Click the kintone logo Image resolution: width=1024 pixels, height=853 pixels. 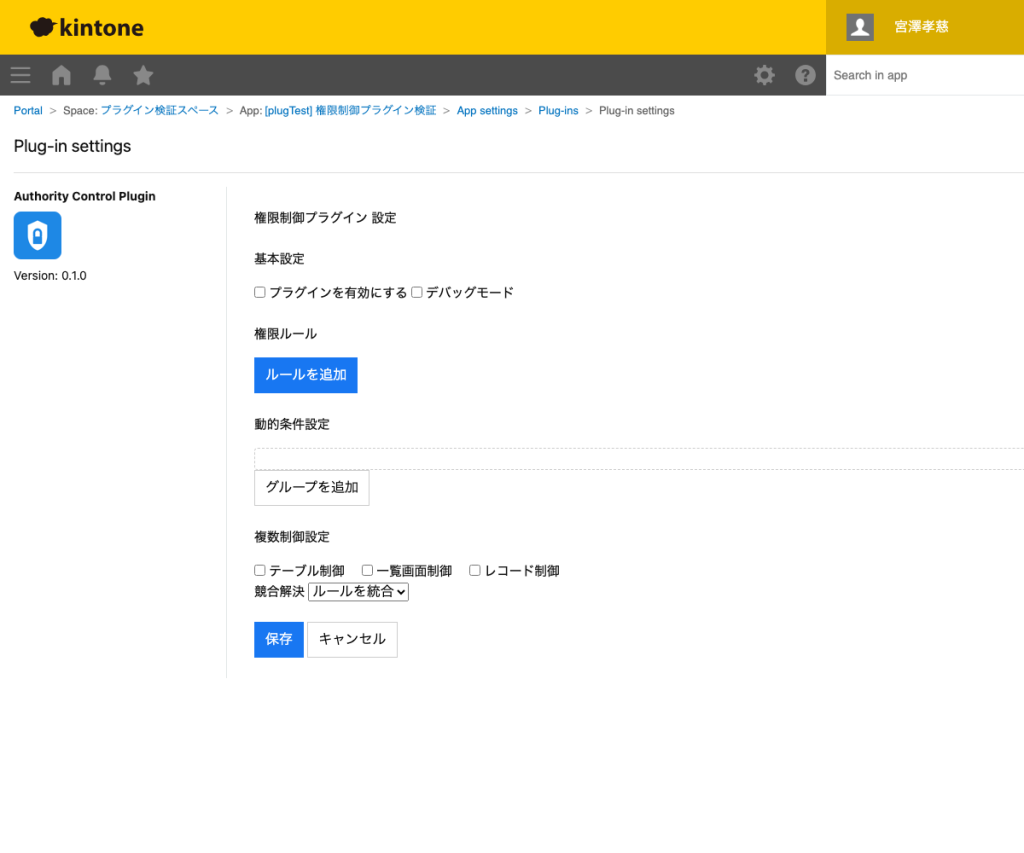point(86,27)
